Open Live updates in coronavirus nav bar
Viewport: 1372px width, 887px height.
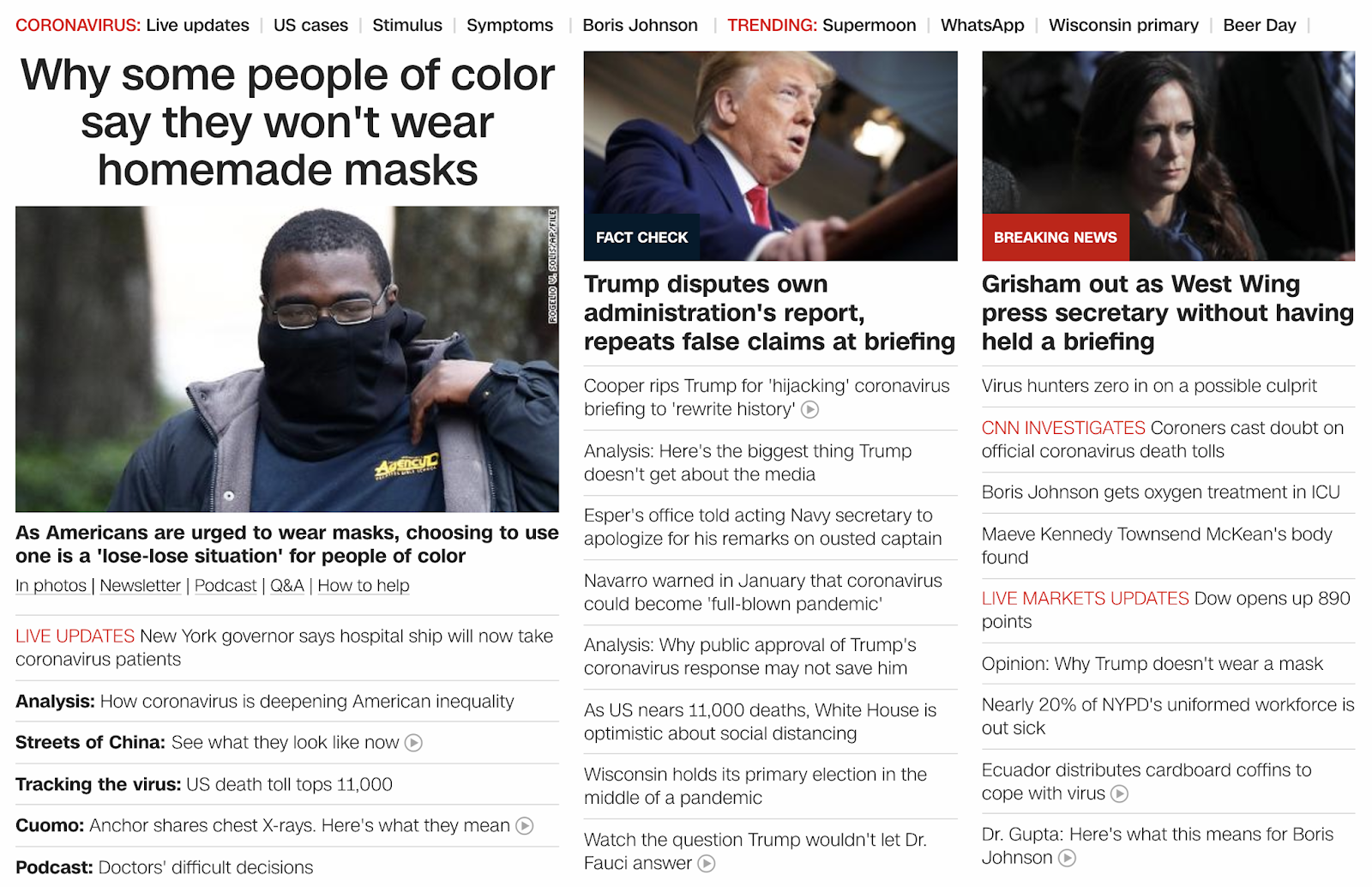[197, 25]
